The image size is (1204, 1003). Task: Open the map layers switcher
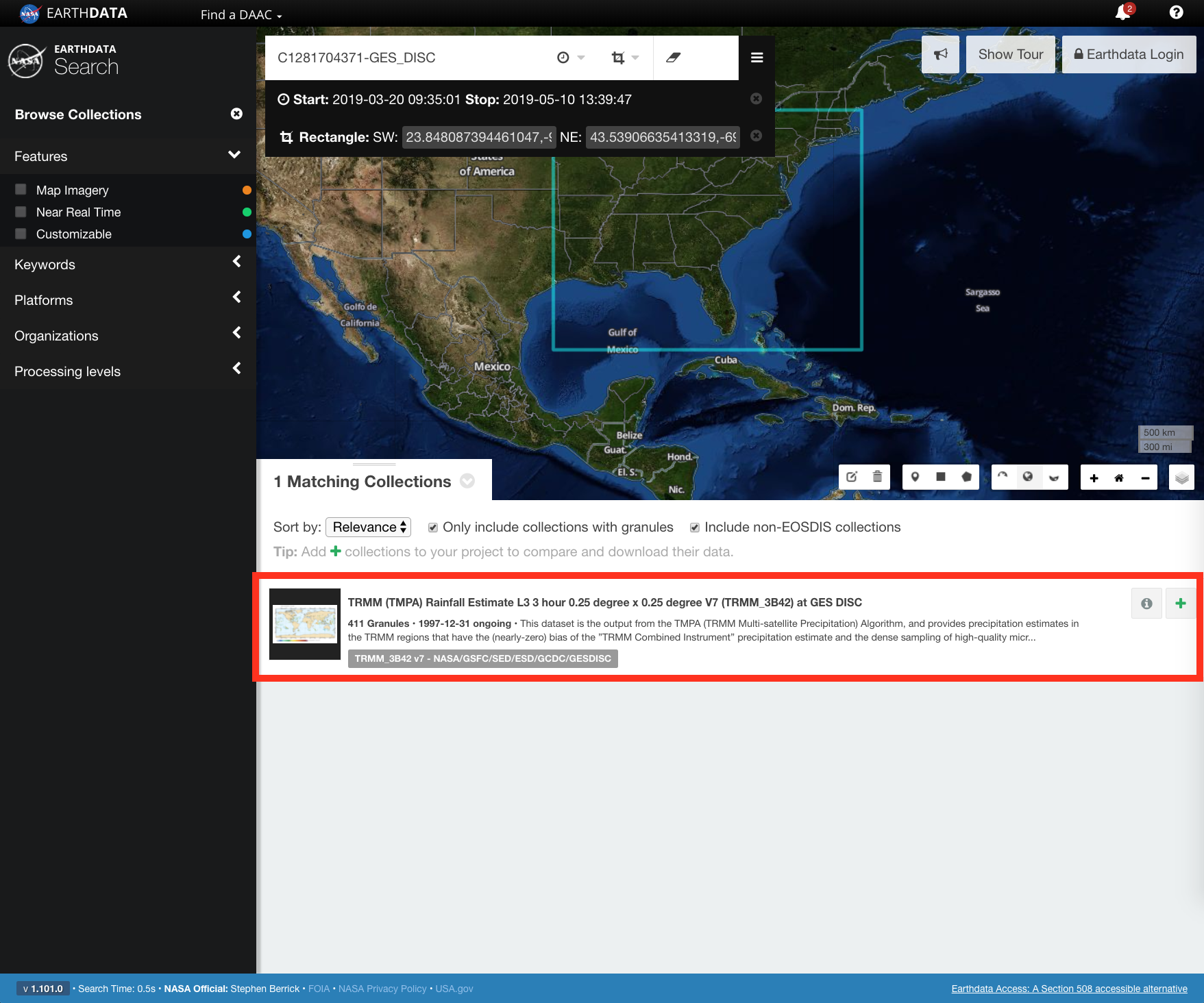pyautogui.click(x=1181, y=478)
